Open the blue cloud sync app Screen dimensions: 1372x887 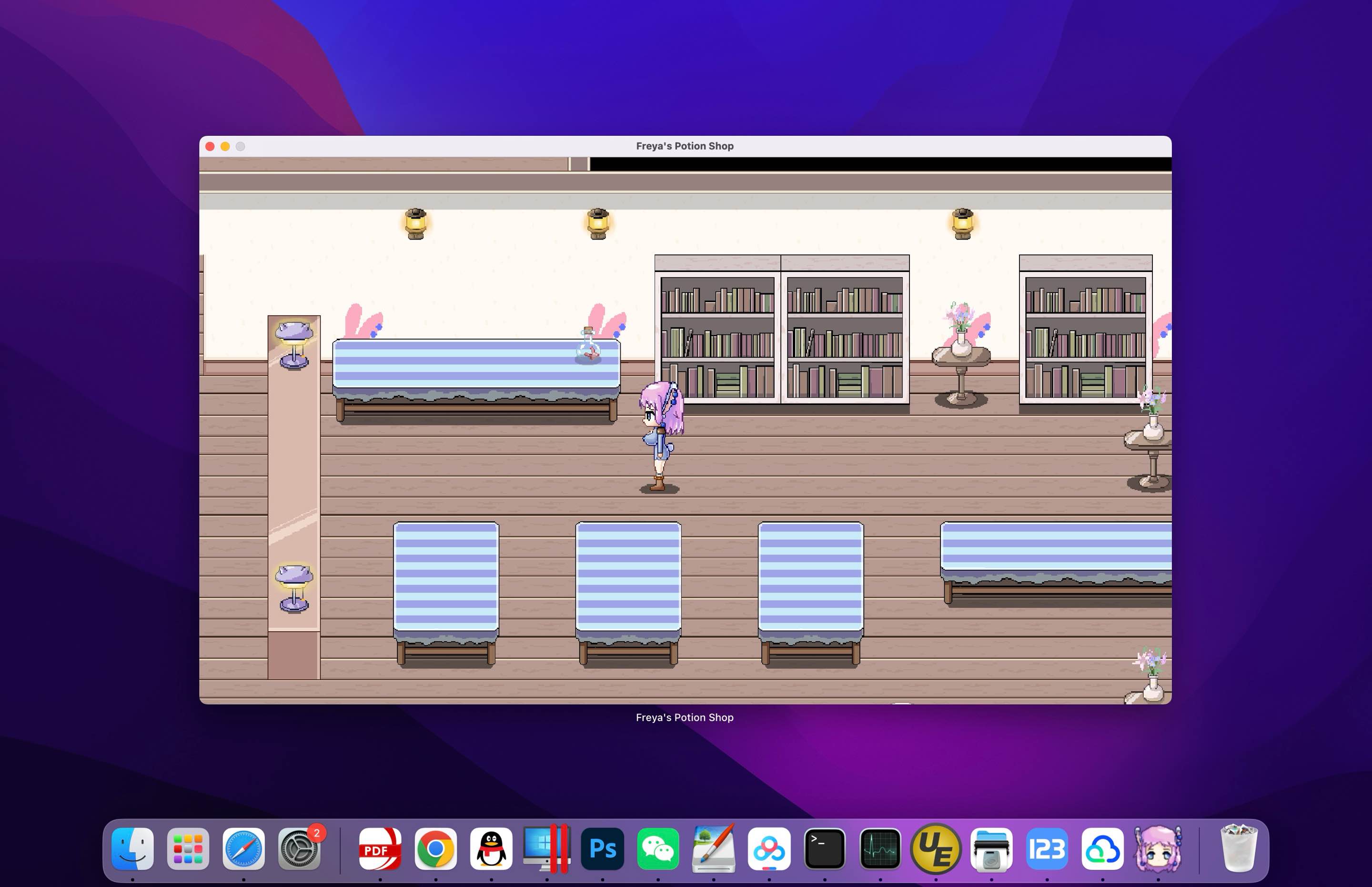click(1102, 848)
